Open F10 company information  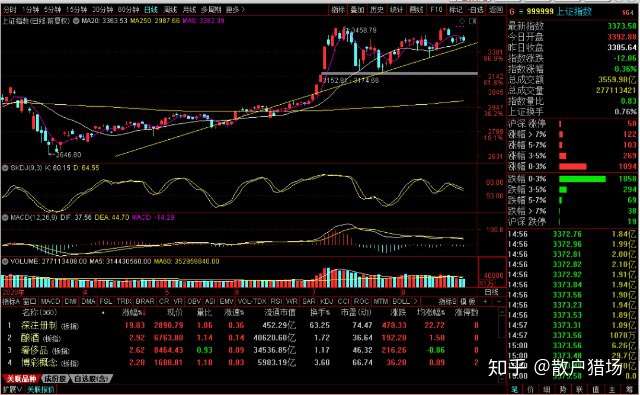click(436, 9)
